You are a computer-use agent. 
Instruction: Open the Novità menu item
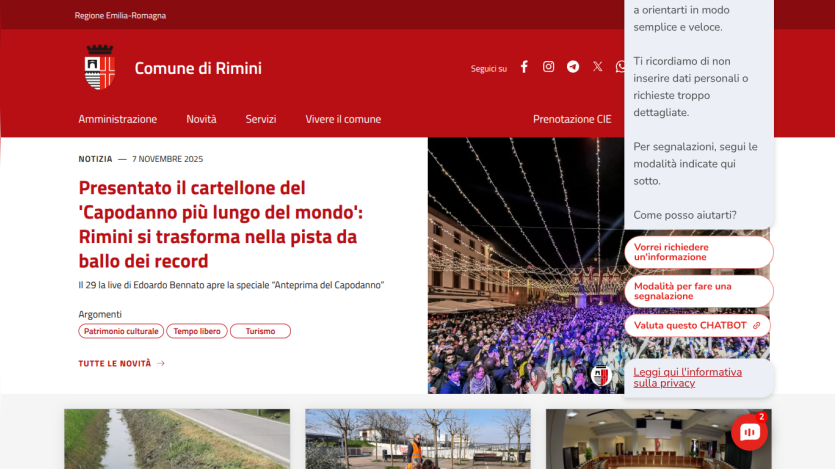coord(201,119)
